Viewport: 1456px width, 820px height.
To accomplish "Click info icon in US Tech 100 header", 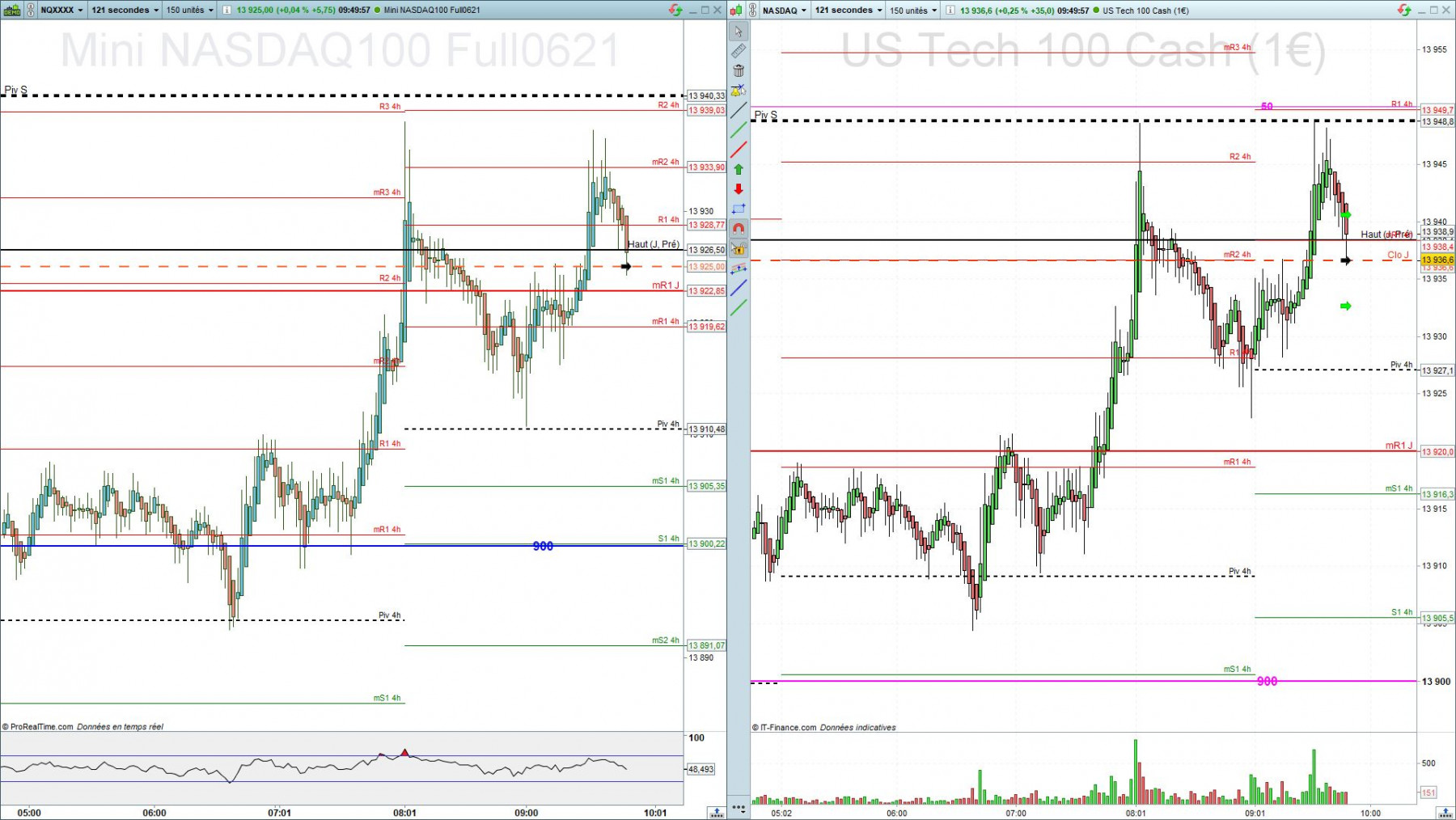I will point(951,11).
